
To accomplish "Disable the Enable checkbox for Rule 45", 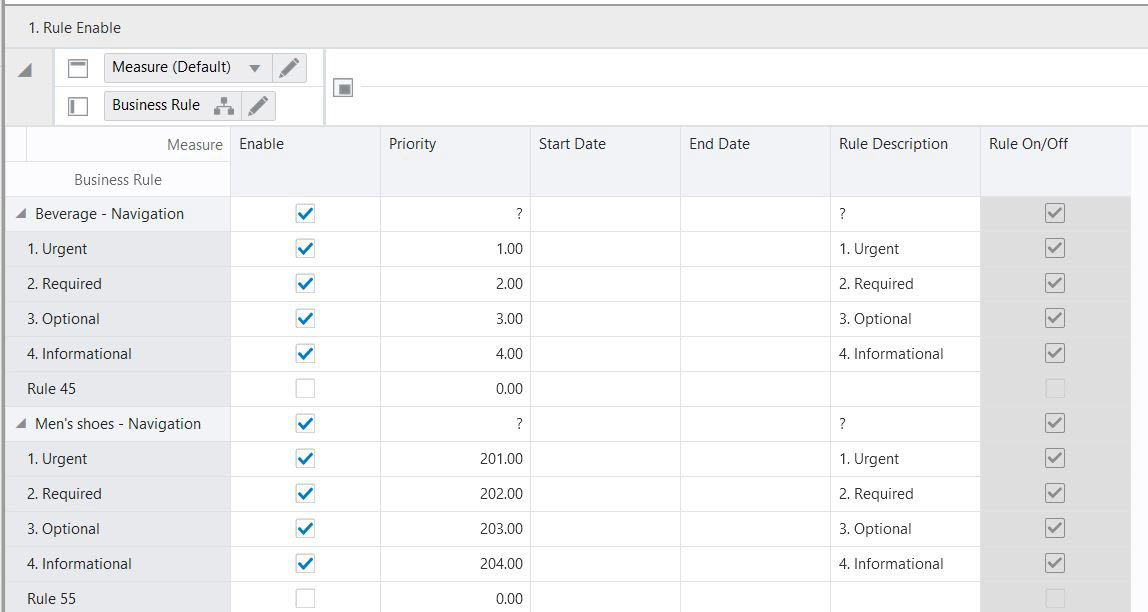I will pyautogui.click(x=307, y=388).
